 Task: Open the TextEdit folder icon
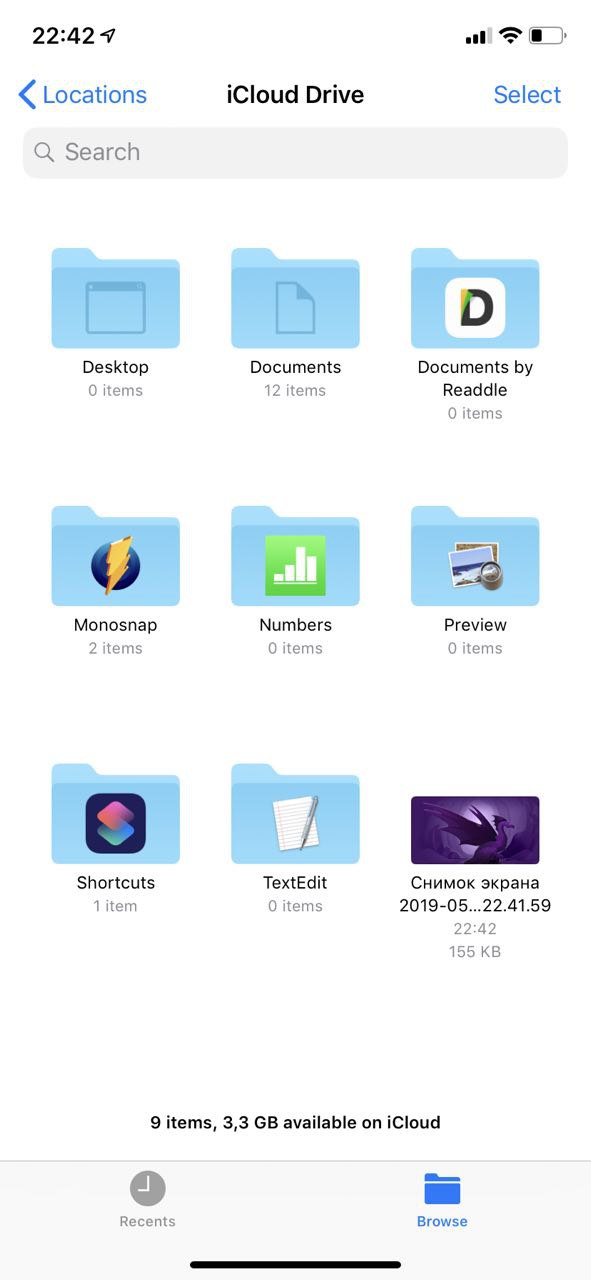[295, 814]
